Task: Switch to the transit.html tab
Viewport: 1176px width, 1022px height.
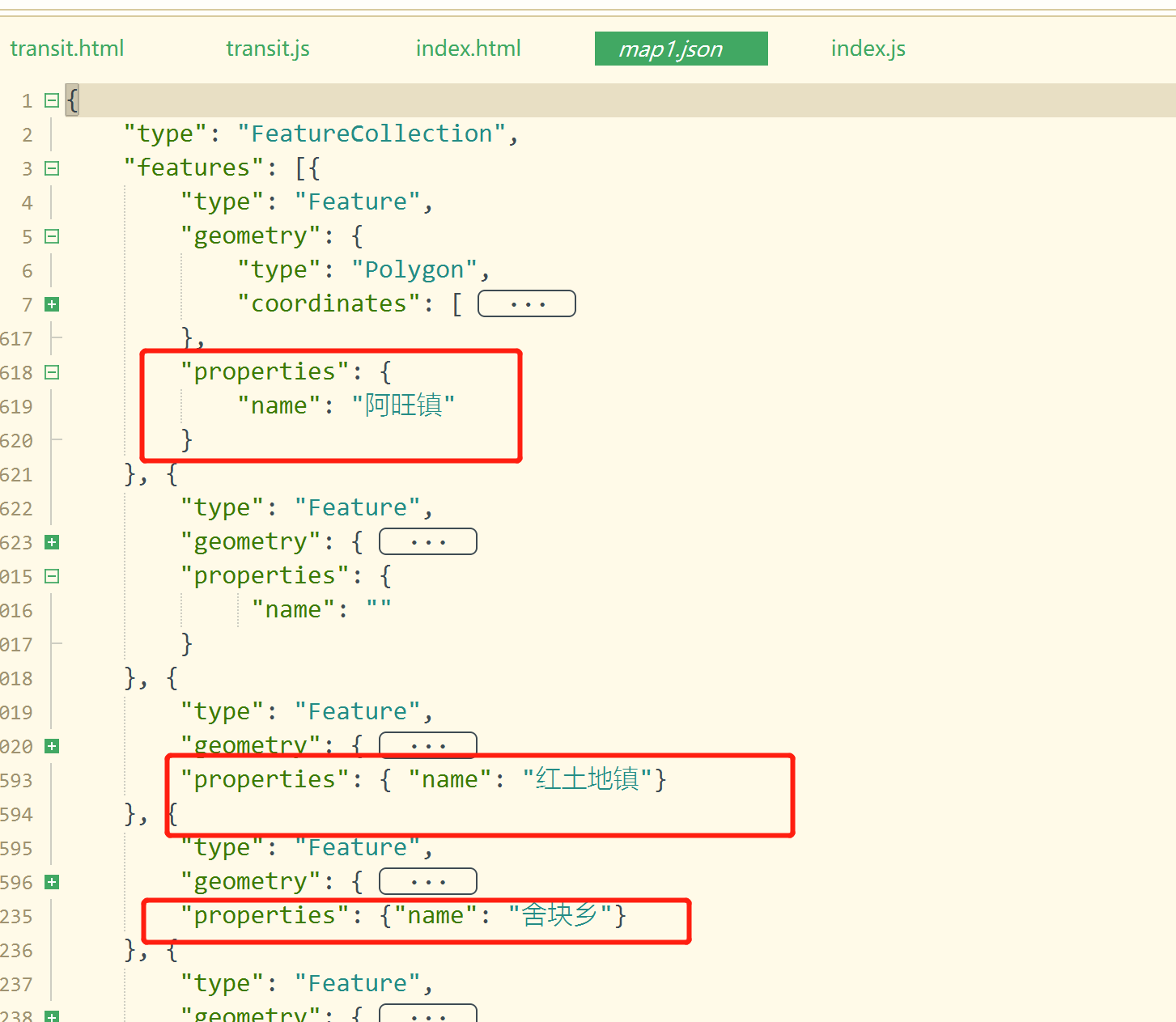Action: pyautogui.click(x=67, y=49)
